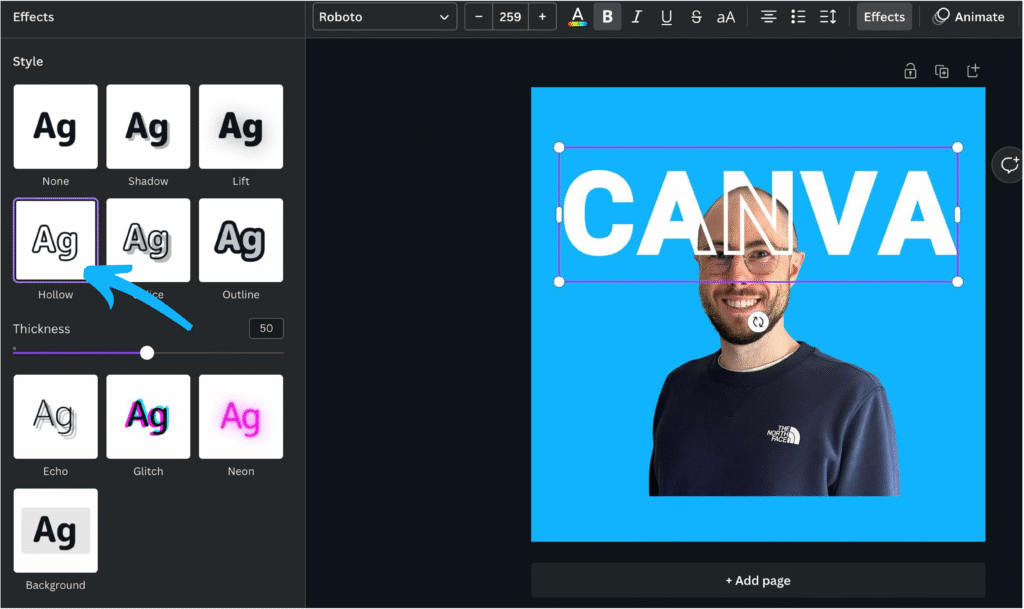Click the rotate handle on the canvas
The image size is (1024, 609).
(x=758, y=322)
